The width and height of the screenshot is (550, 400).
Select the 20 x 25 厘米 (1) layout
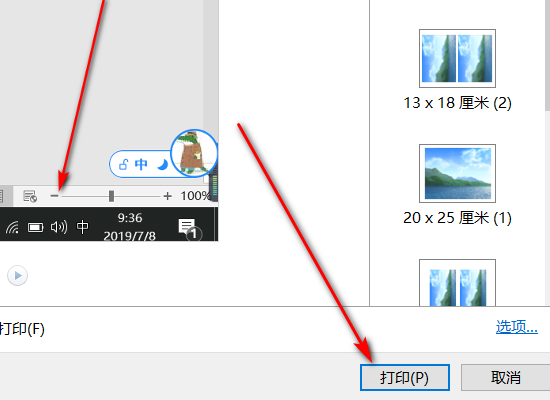pyautogui.click(x=457, y=185)
